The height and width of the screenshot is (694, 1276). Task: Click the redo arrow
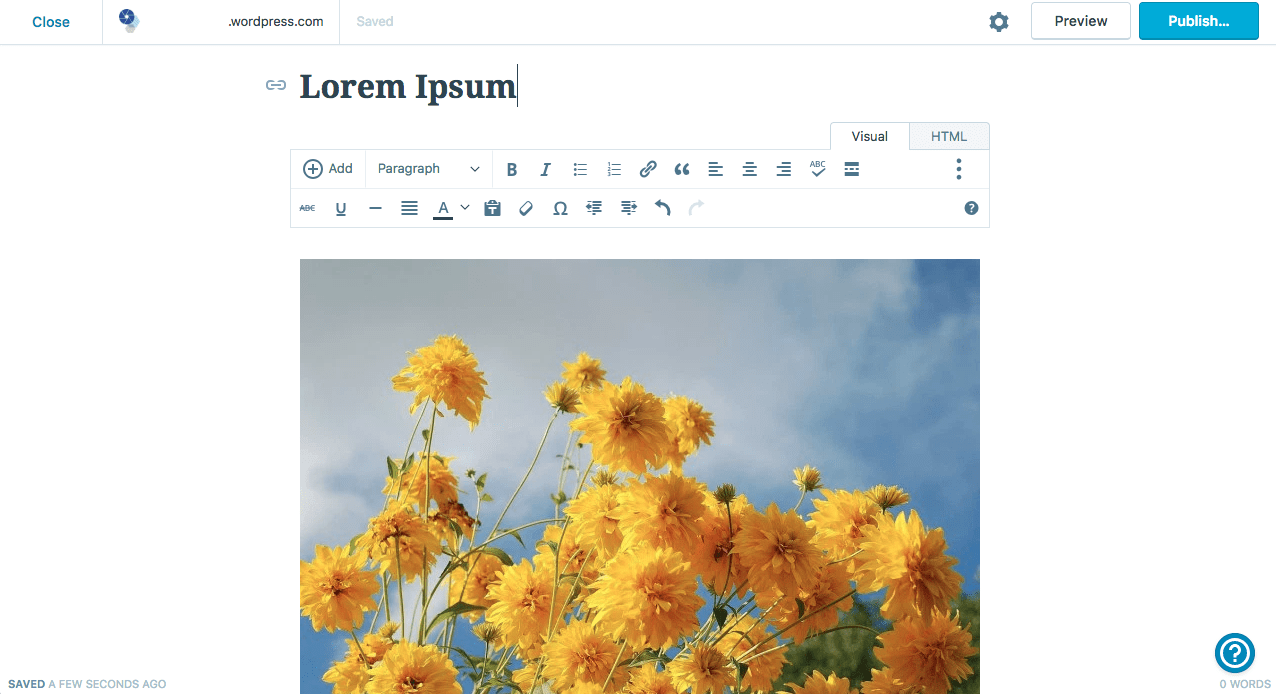[x=696, y=208]
